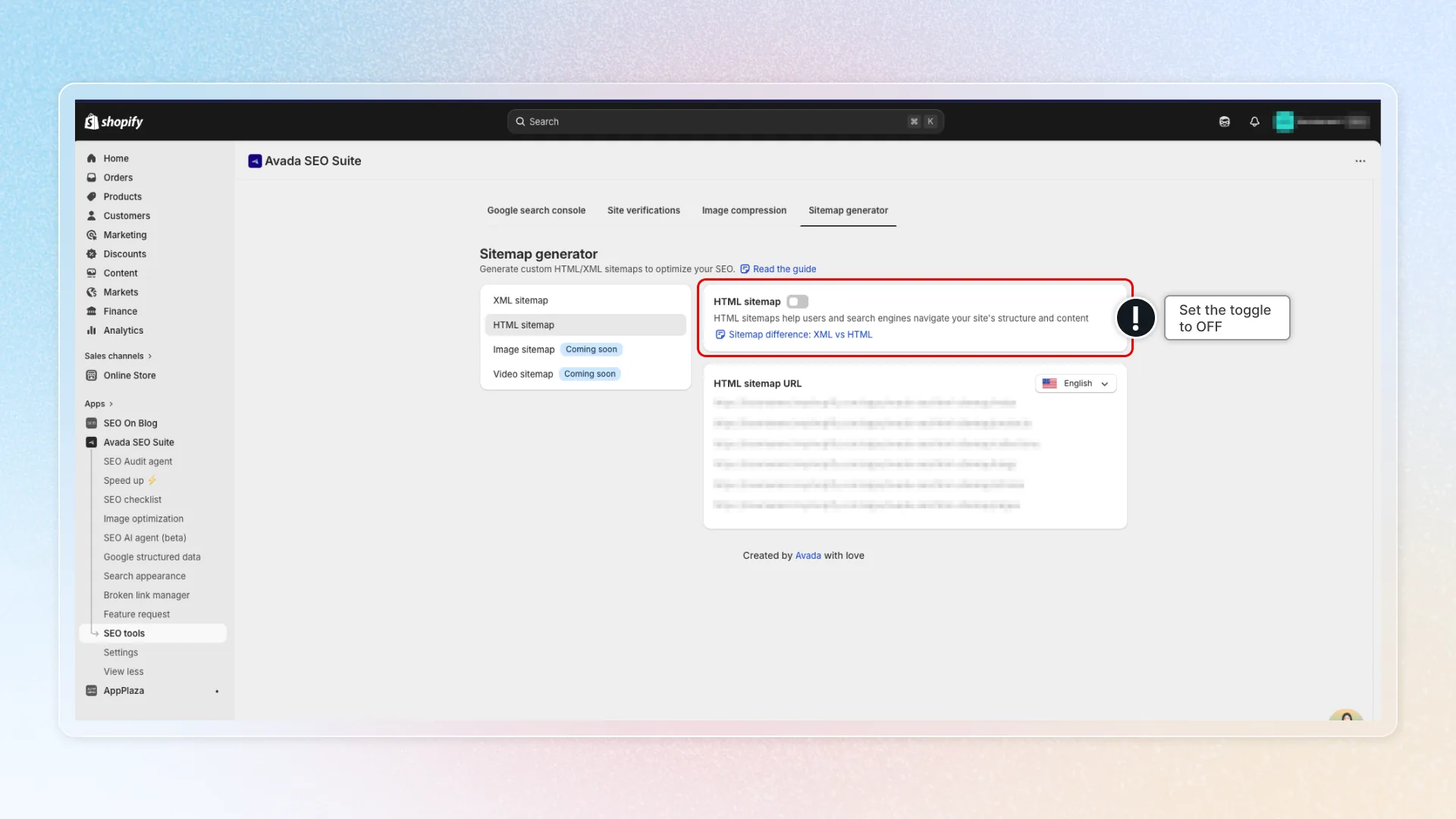Image resolution: width=1456 pixels, height=819 pixels.
Task: Select SEO tools in sidebar
Action: point(152,633)
